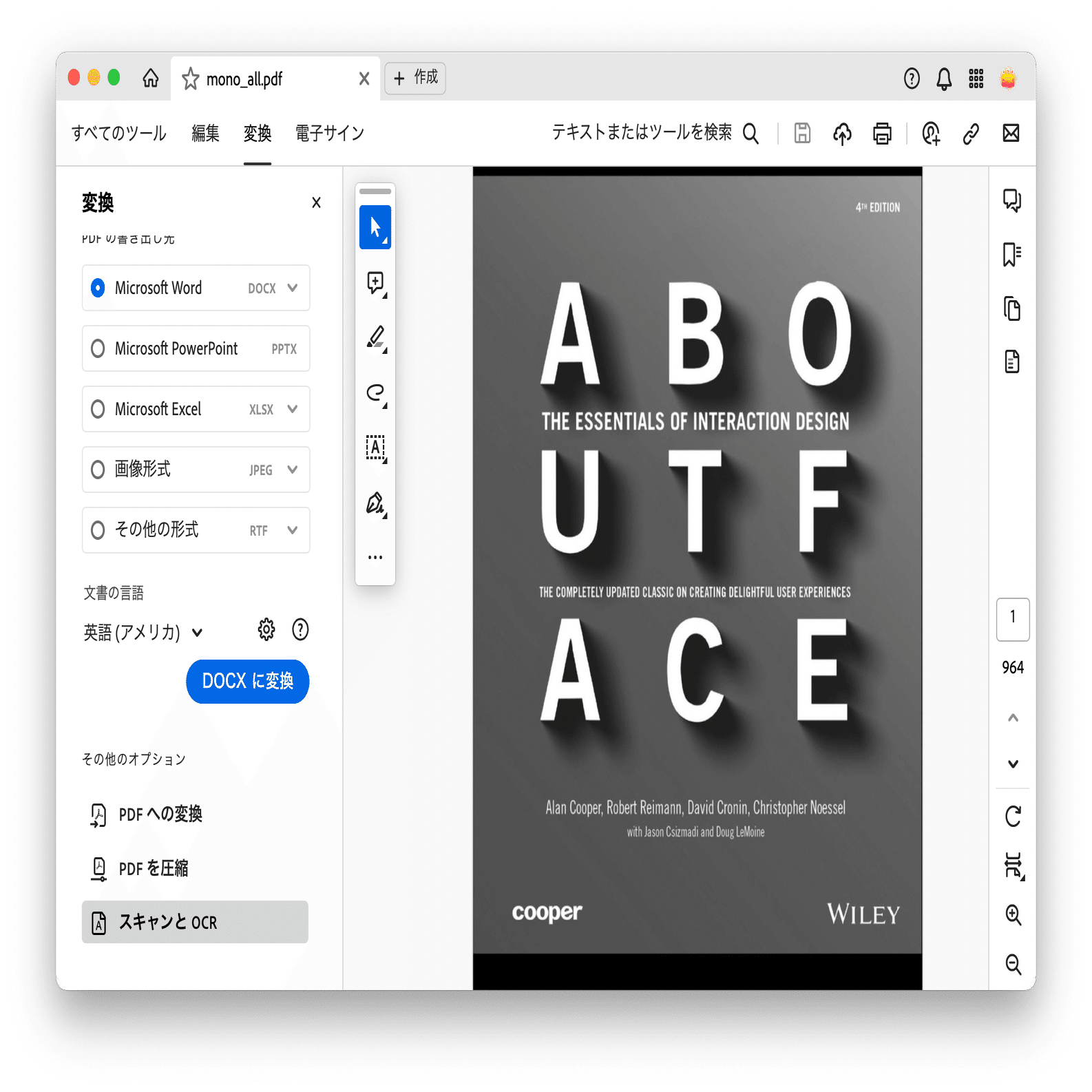Choose the Fill and Sign pen tool
Screen dimensions: 1092x1092
(x=375, y=503)
